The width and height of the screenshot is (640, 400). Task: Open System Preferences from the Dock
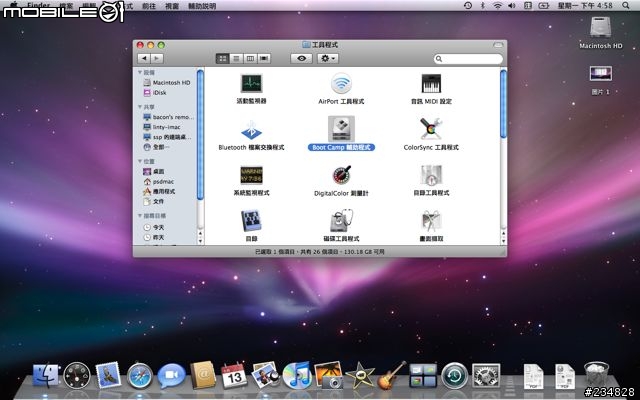pos(486,376)
